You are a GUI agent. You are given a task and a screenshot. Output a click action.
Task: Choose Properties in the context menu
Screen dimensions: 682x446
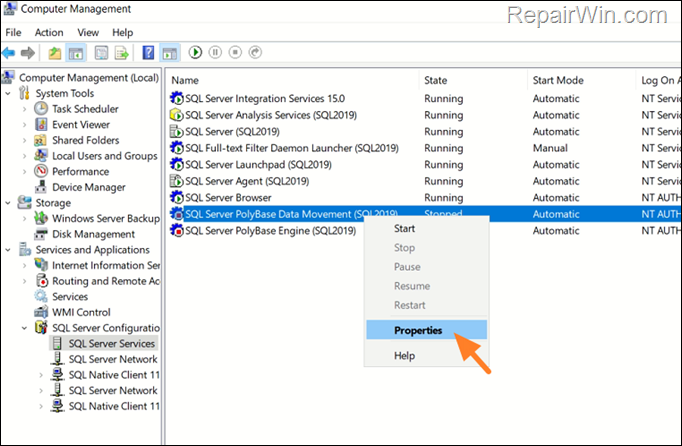point(426,330)
